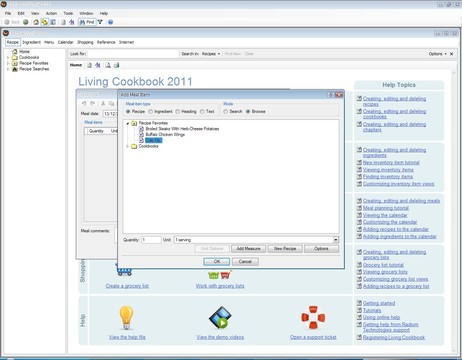Click the Quantity input field
Viewport: 462px width, 360px height.
pyautogui.click(x=151, y=240)
